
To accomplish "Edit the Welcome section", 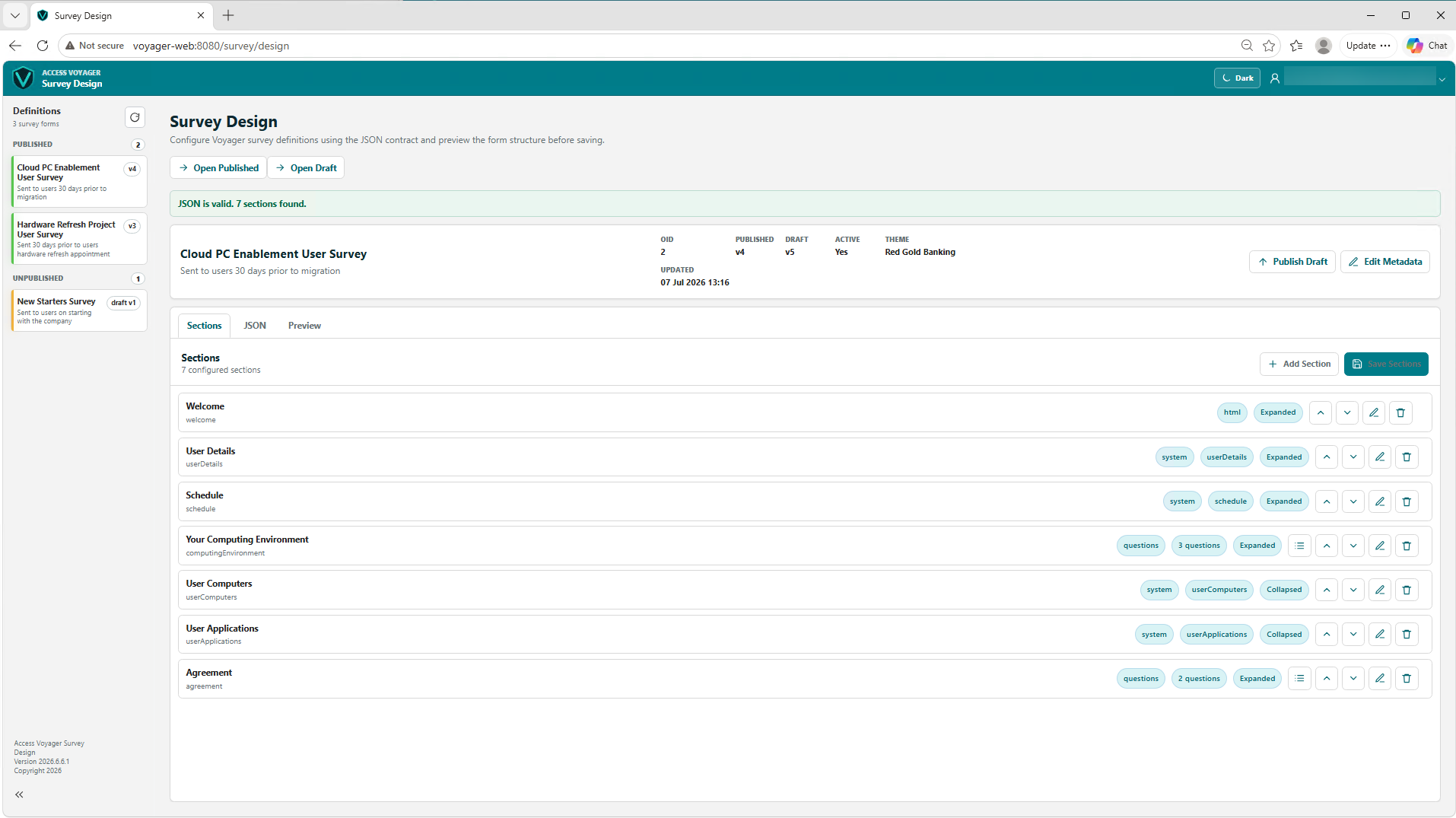I will click(1374, 412).
